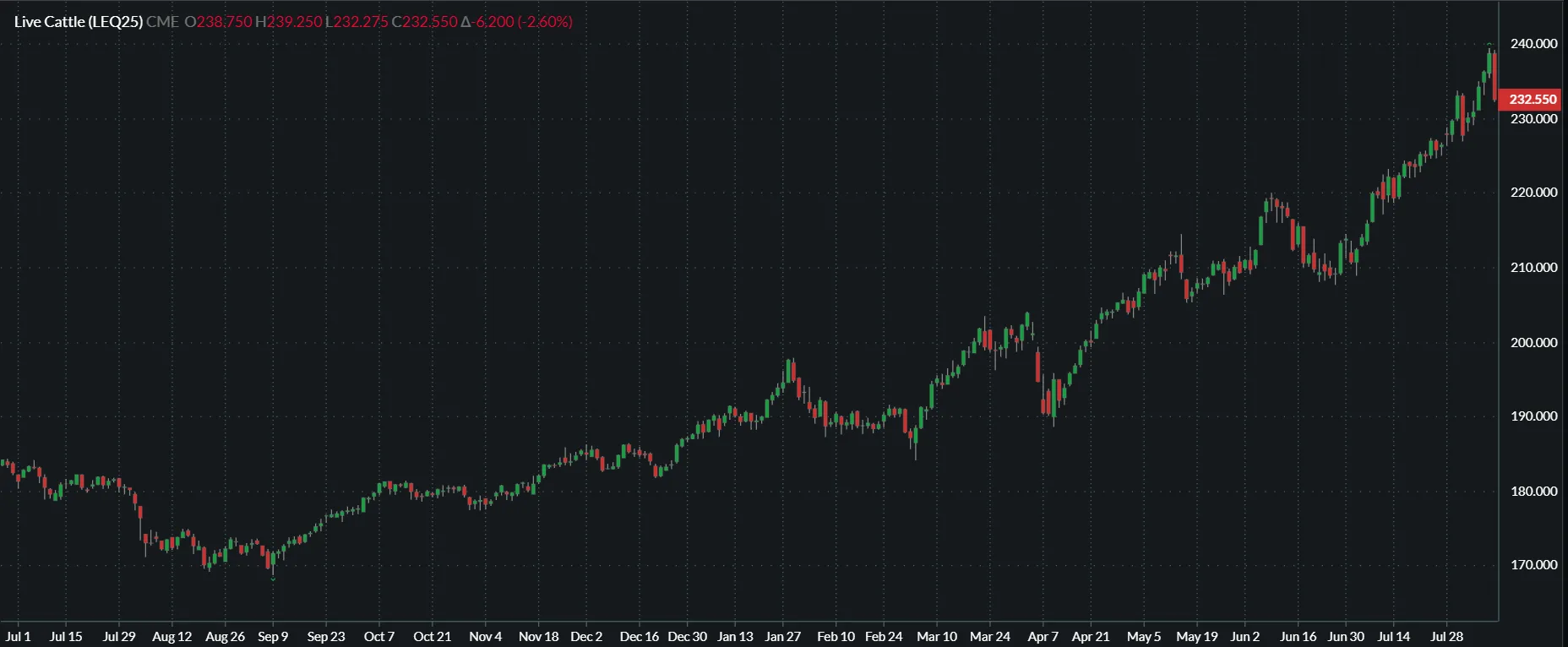The height and width of the screenshot is (647, 1568).
Task: Click the CME exchange label
Action: pyautogui.click(x=162, y=22)
